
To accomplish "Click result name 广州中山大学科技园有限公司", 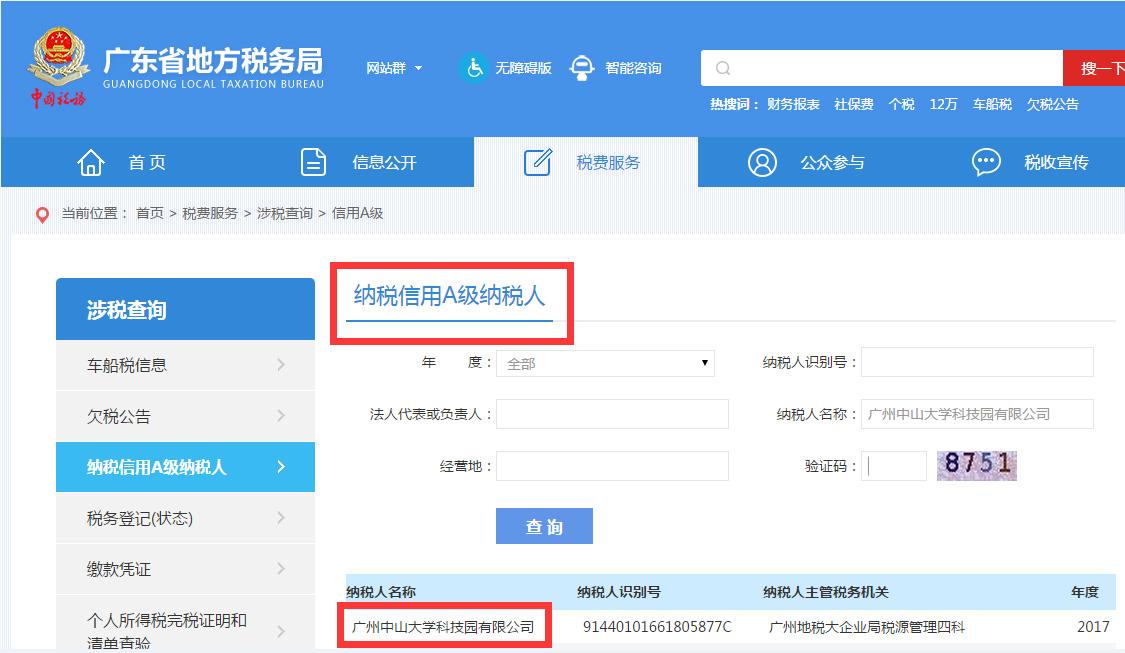I will [443, 627].
